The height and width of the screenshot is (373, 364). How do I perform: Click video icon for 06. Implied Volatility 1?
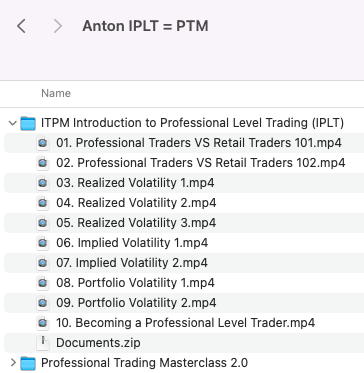tap(43, 243)
